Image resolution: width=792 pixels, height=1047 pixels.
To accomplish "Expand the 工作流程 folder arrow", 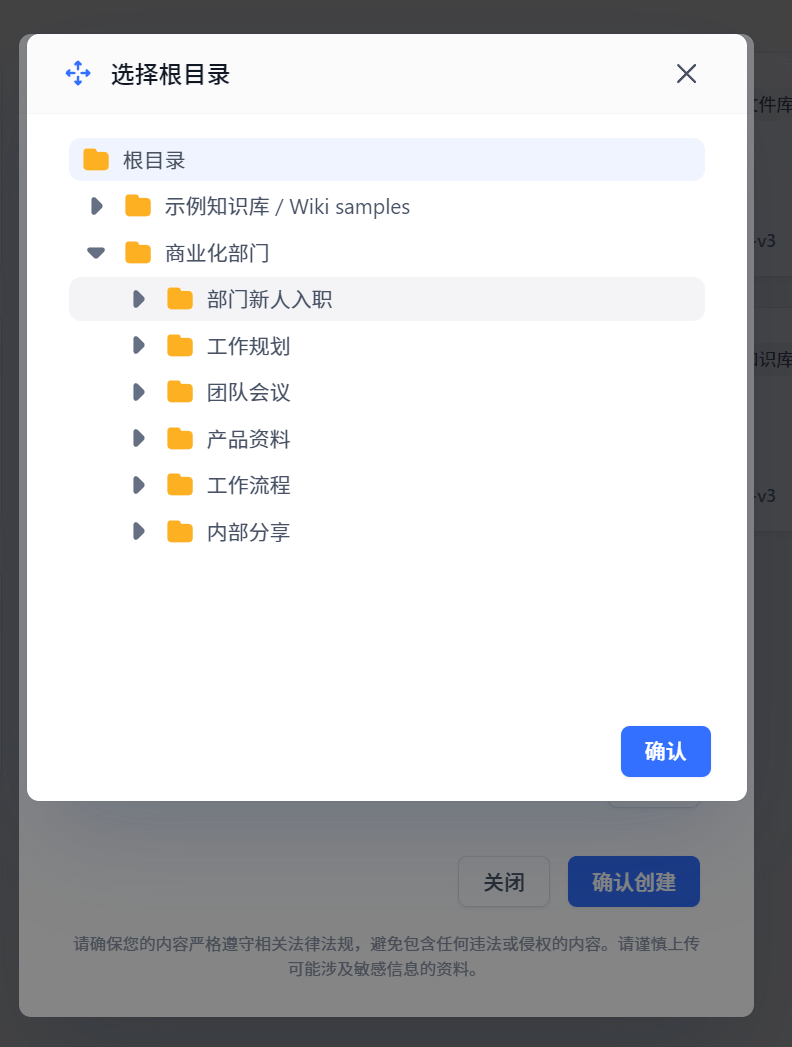I will click(x=138, y=485).
